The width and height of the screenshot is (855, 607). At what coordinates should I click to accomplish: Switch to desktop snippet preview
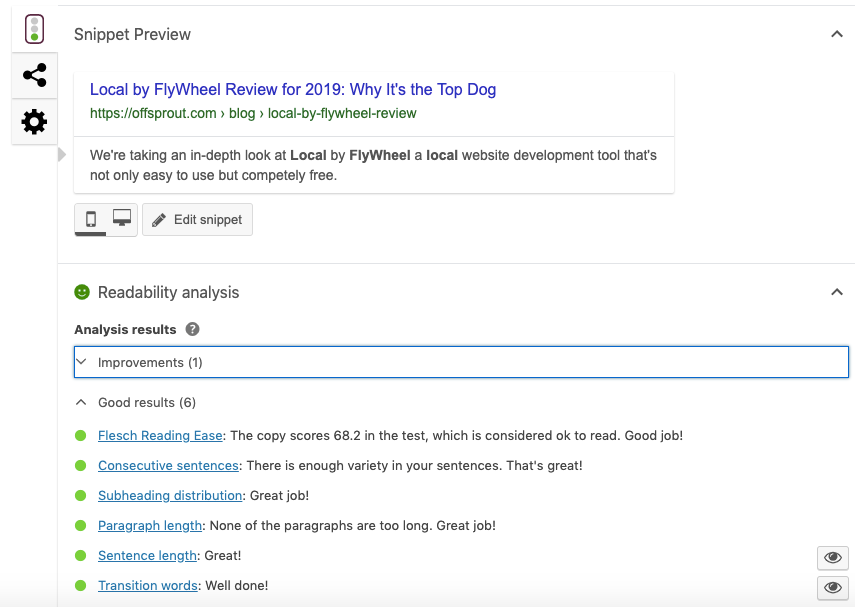pos(122,219)
